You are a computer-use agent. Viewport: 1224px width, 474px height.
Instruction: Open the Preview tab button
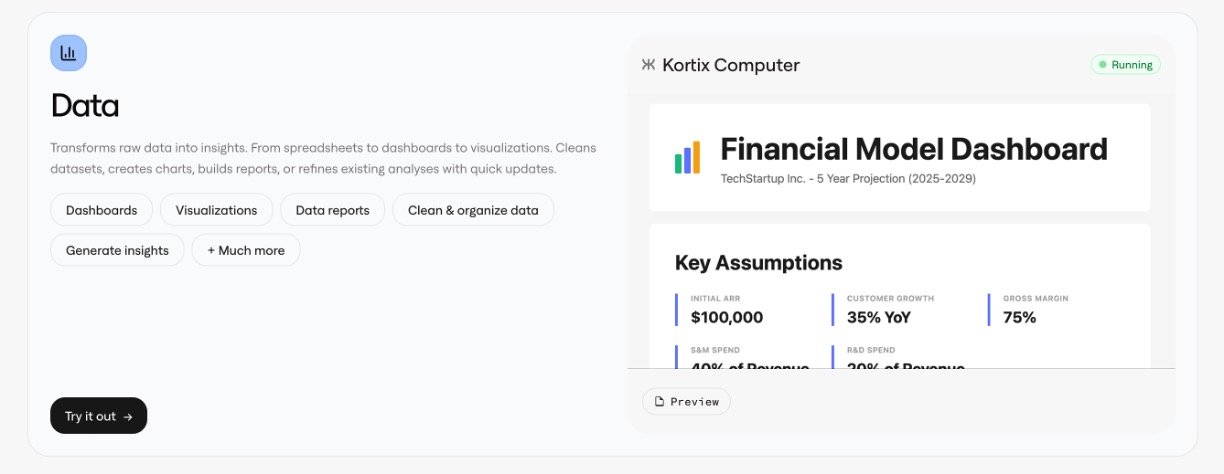(686, 401)
